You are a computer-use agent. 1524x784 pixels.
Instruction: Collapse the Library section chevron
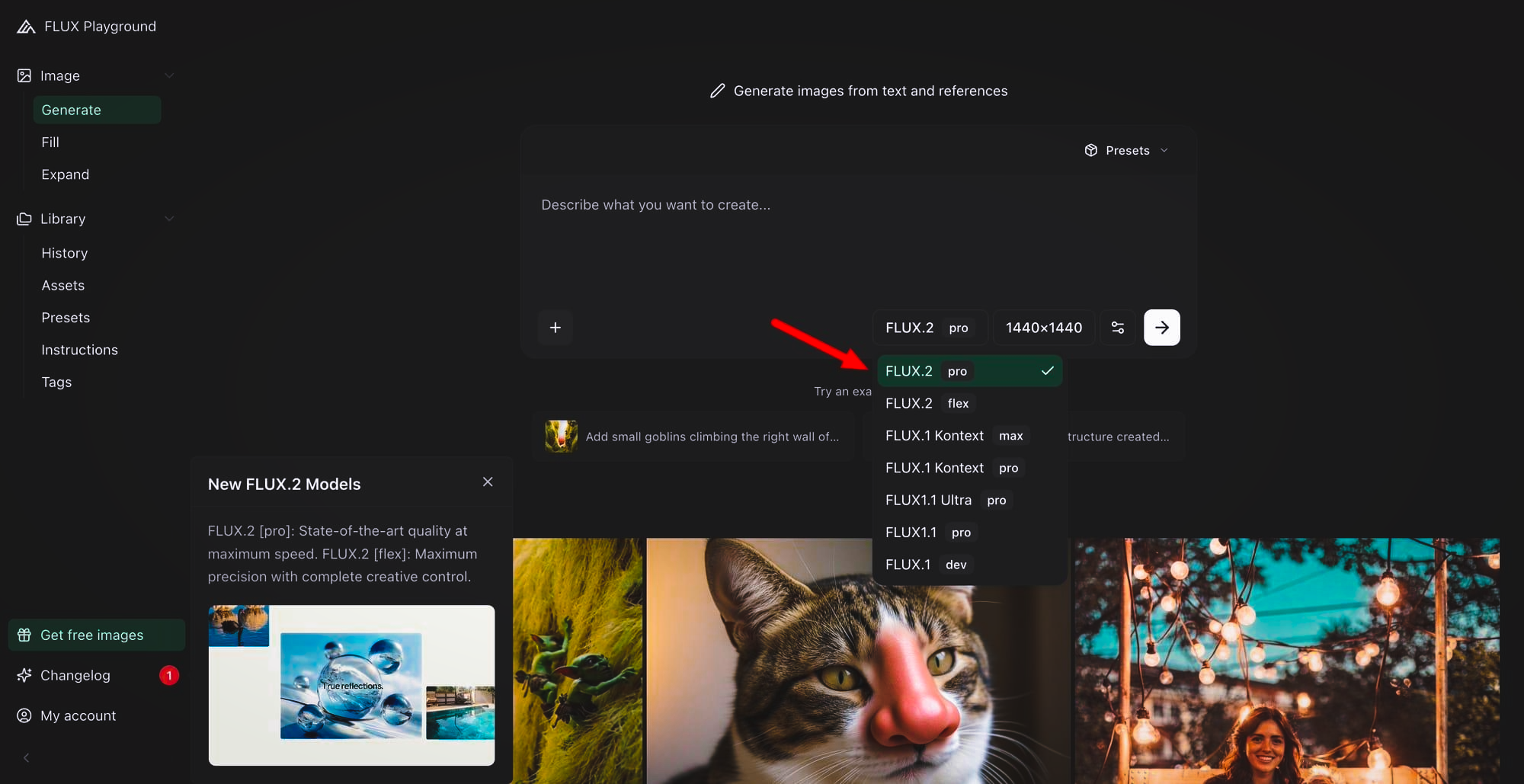[x=169, y=219]
